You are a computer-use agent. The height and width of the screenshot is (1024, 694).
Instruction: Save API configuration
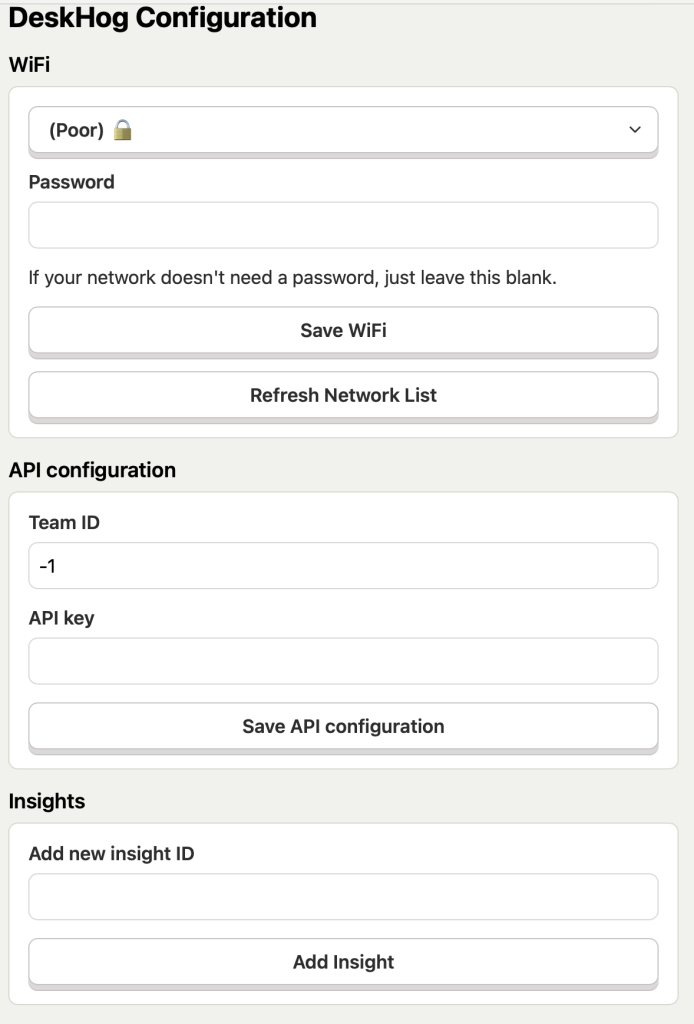[343, 727]
